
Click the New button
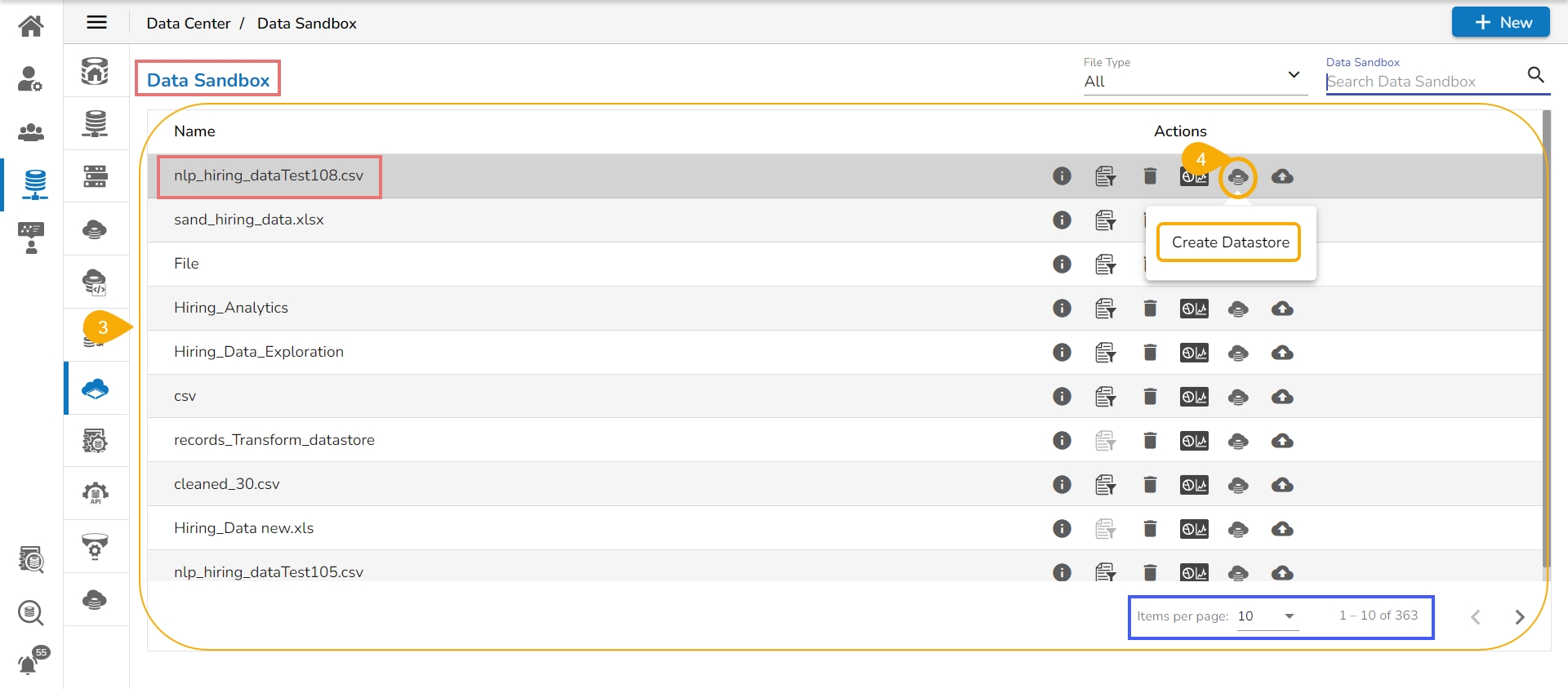pyautogui.click(x=1500, y=23)
